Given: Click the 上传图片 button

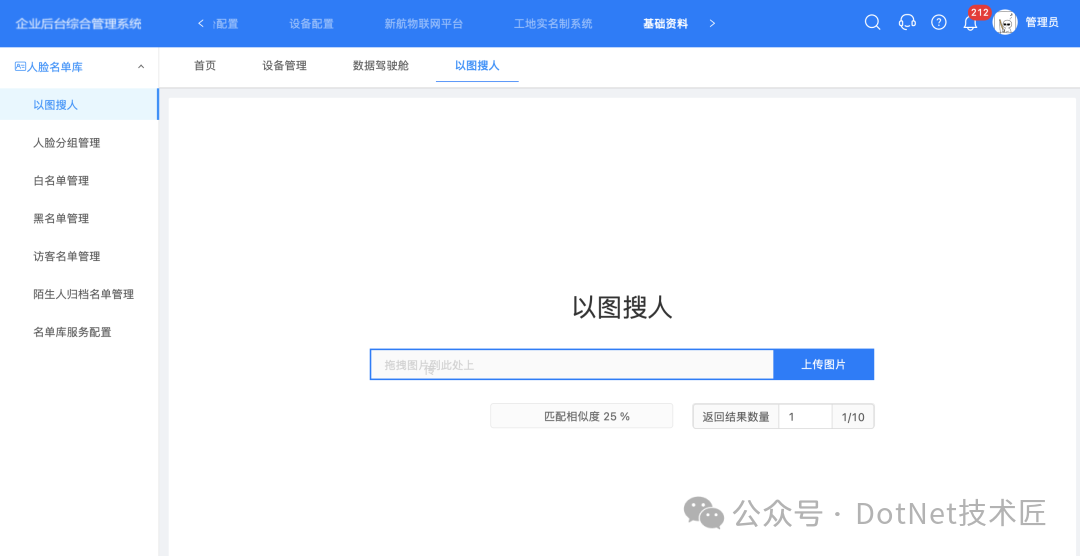Looking at the screenshot, I should click(824, 364).
